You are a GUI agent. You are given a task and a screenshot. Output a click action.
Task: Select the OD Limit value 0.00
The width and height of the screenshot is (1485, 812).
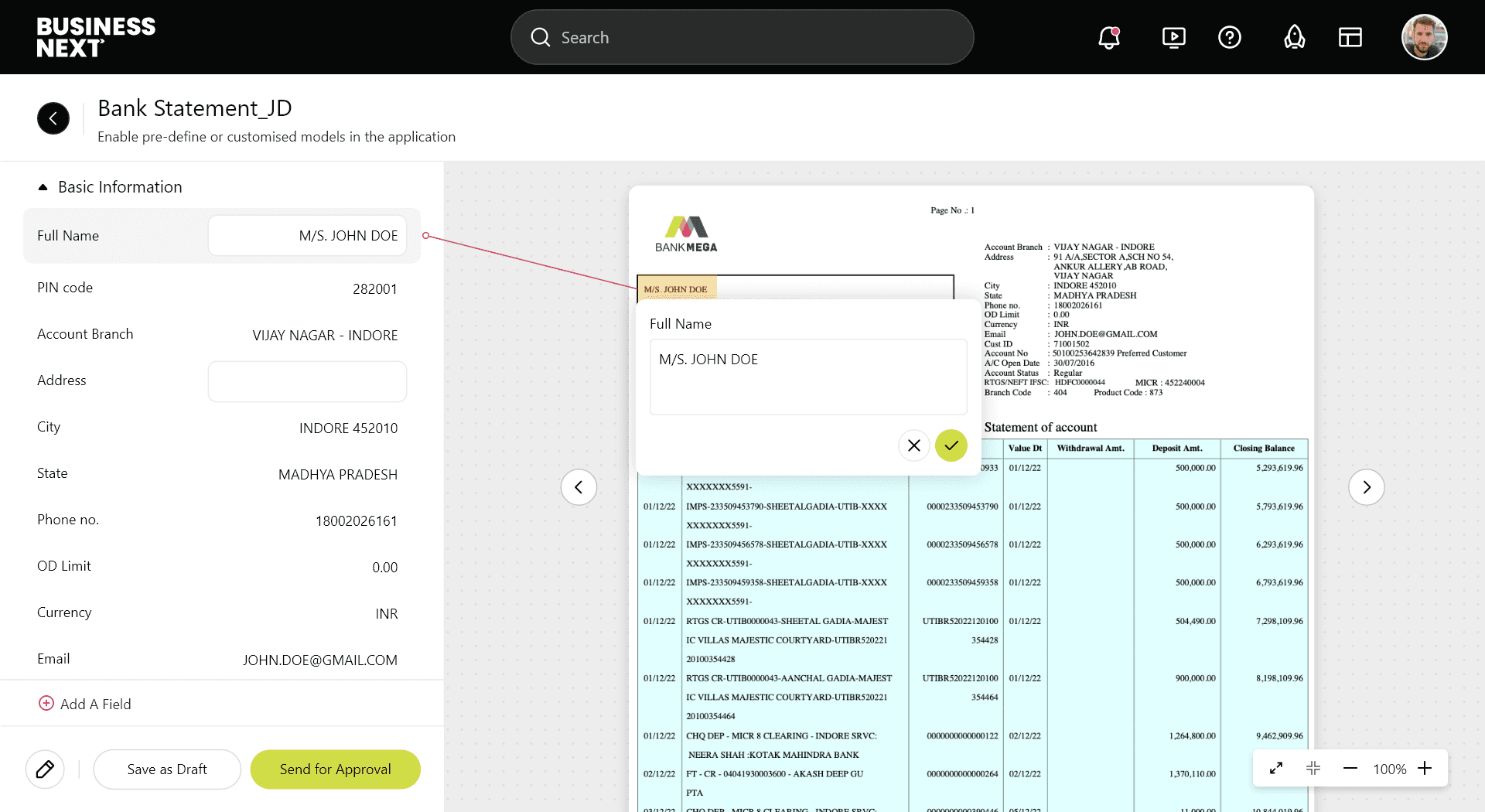pos(385,568)
